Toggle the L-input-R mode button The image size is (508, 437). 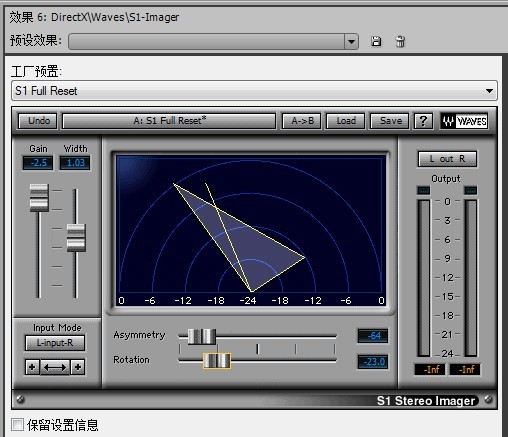pos(55,343)
